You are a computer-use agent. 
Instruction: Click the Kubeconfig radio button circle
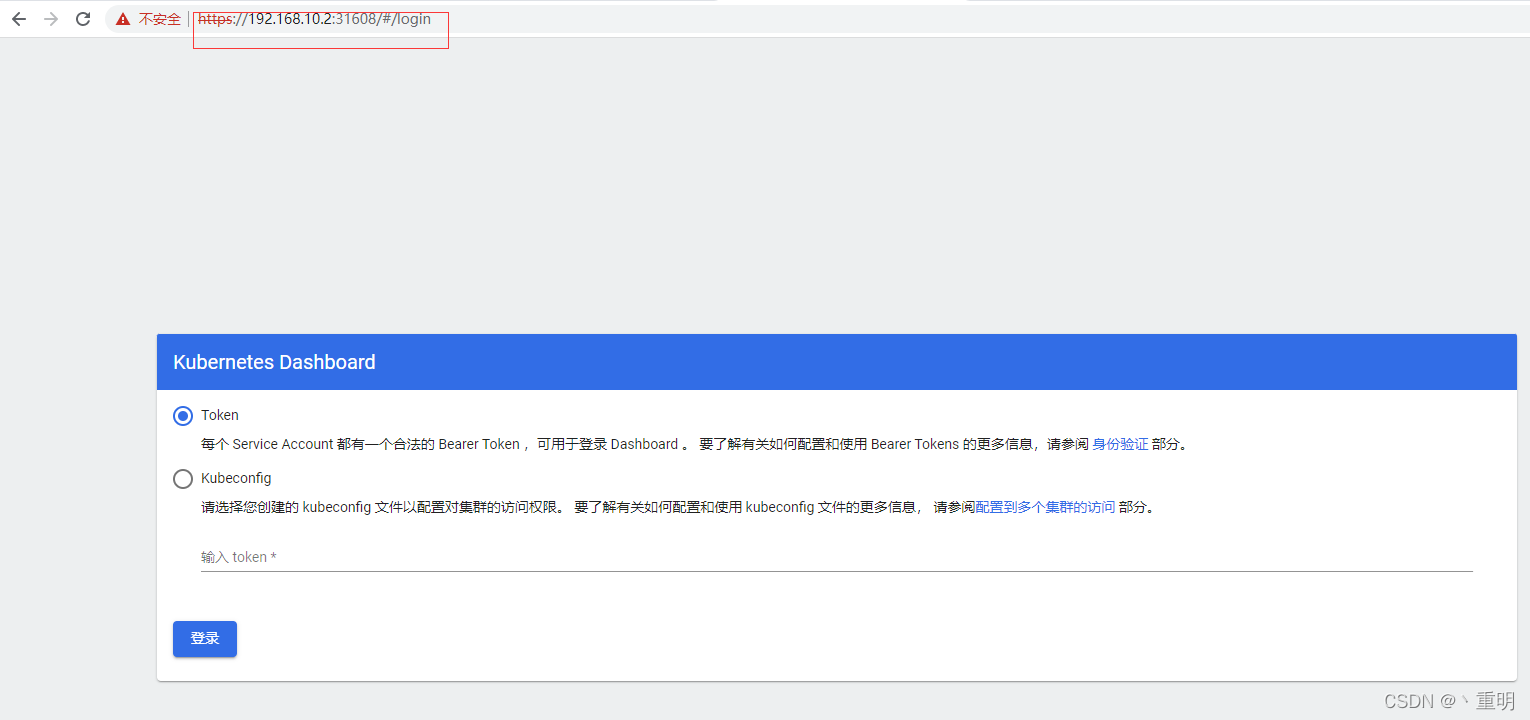click(182, 478)
